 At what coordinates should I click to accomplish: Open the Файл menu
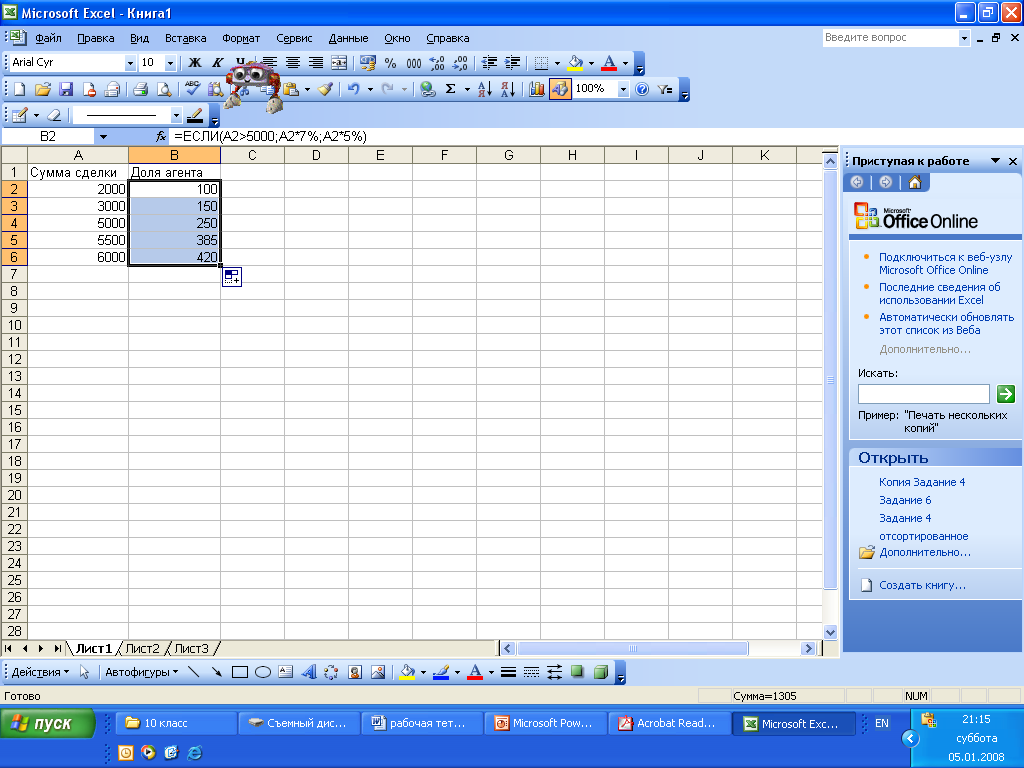[x=48, y=38]
